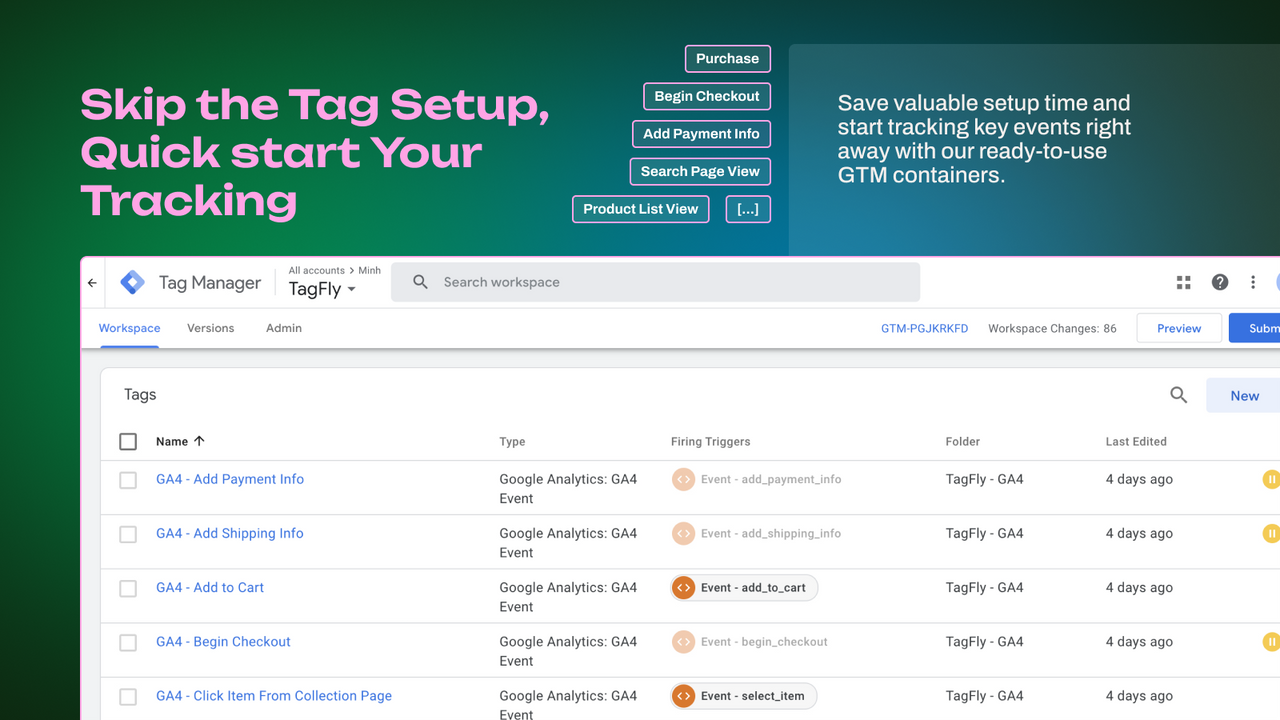Click the trigger icon for add_to_cart

point(684,587)
